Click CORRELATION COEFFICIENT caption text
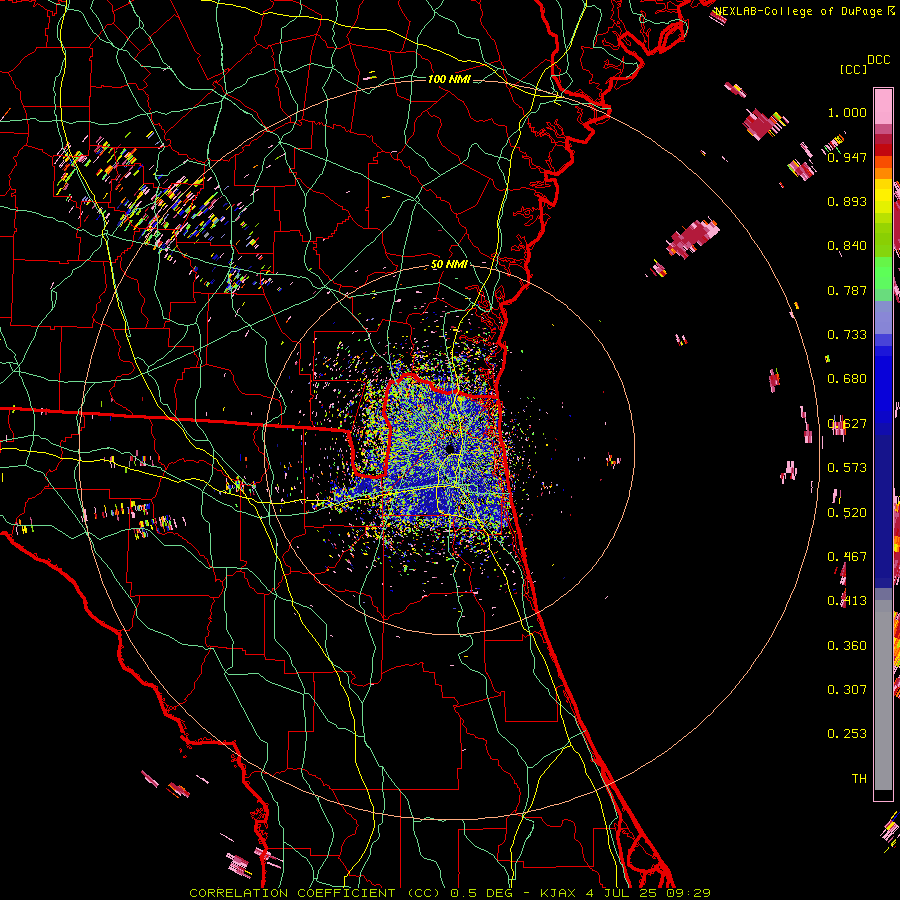The image size is (900, 900). [292, 893]
